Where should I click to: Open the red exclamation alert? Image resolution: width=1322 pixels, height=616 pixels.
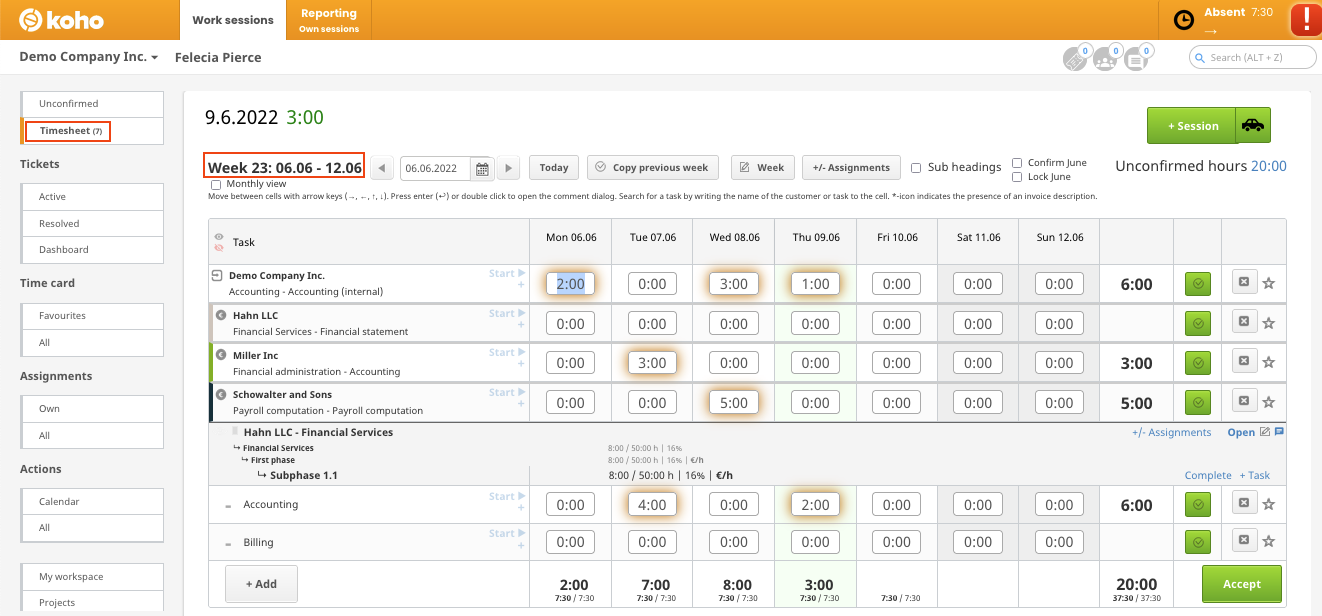[x=1305, y=20]
